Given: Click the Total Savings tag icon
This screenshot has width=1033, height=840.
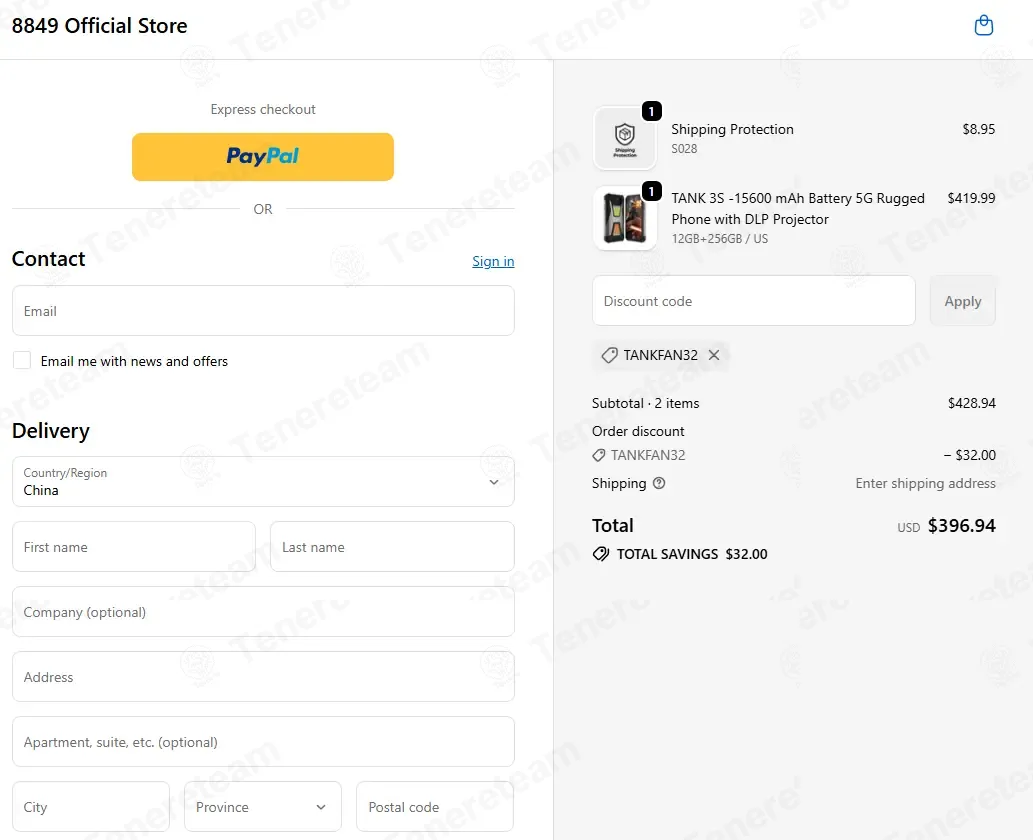Looking at the screenshot, I should [x=601, y=554].
